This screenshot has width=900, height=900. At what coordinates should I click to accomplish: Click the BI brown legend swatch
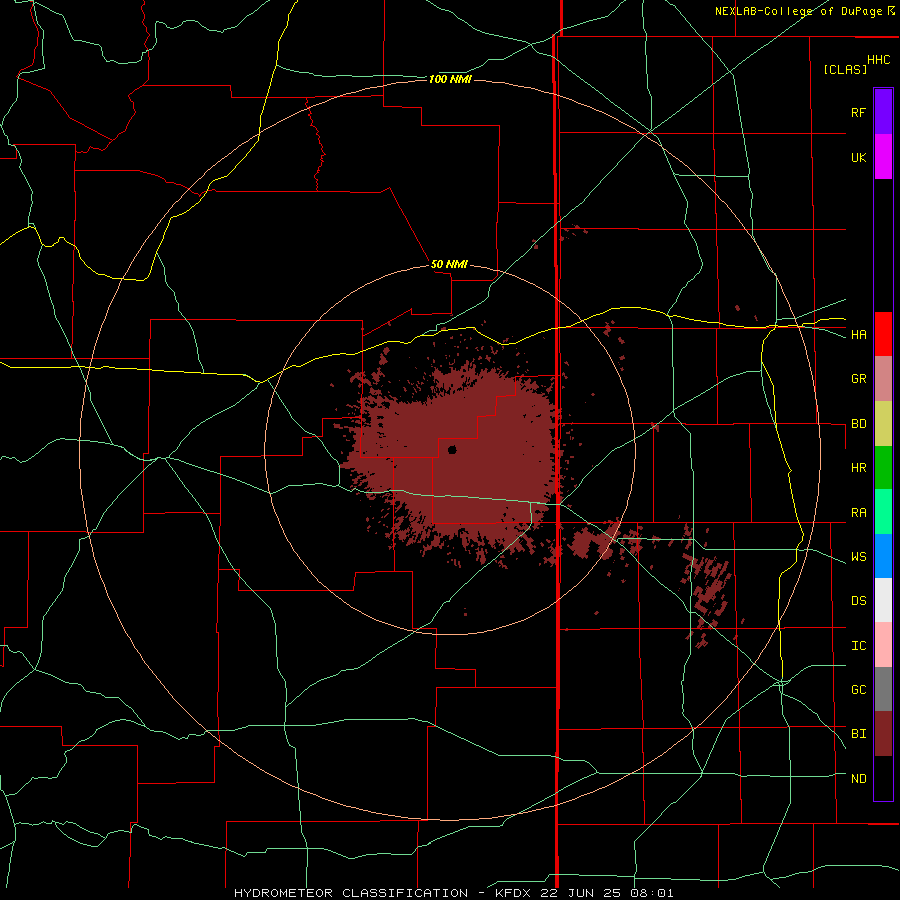883,734
